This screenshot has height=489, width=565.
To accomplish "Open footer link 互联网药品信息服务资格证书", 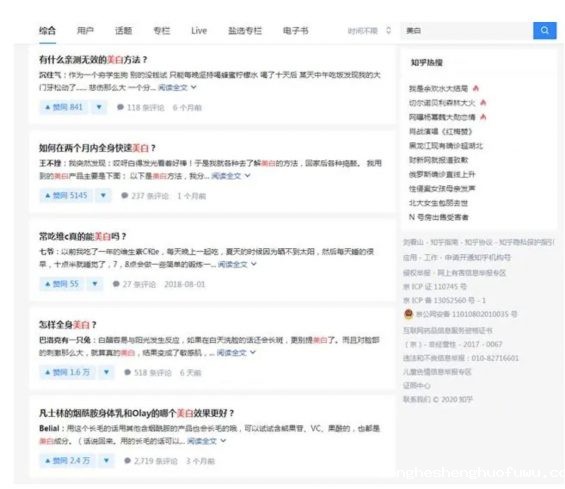I will (448, 330).
